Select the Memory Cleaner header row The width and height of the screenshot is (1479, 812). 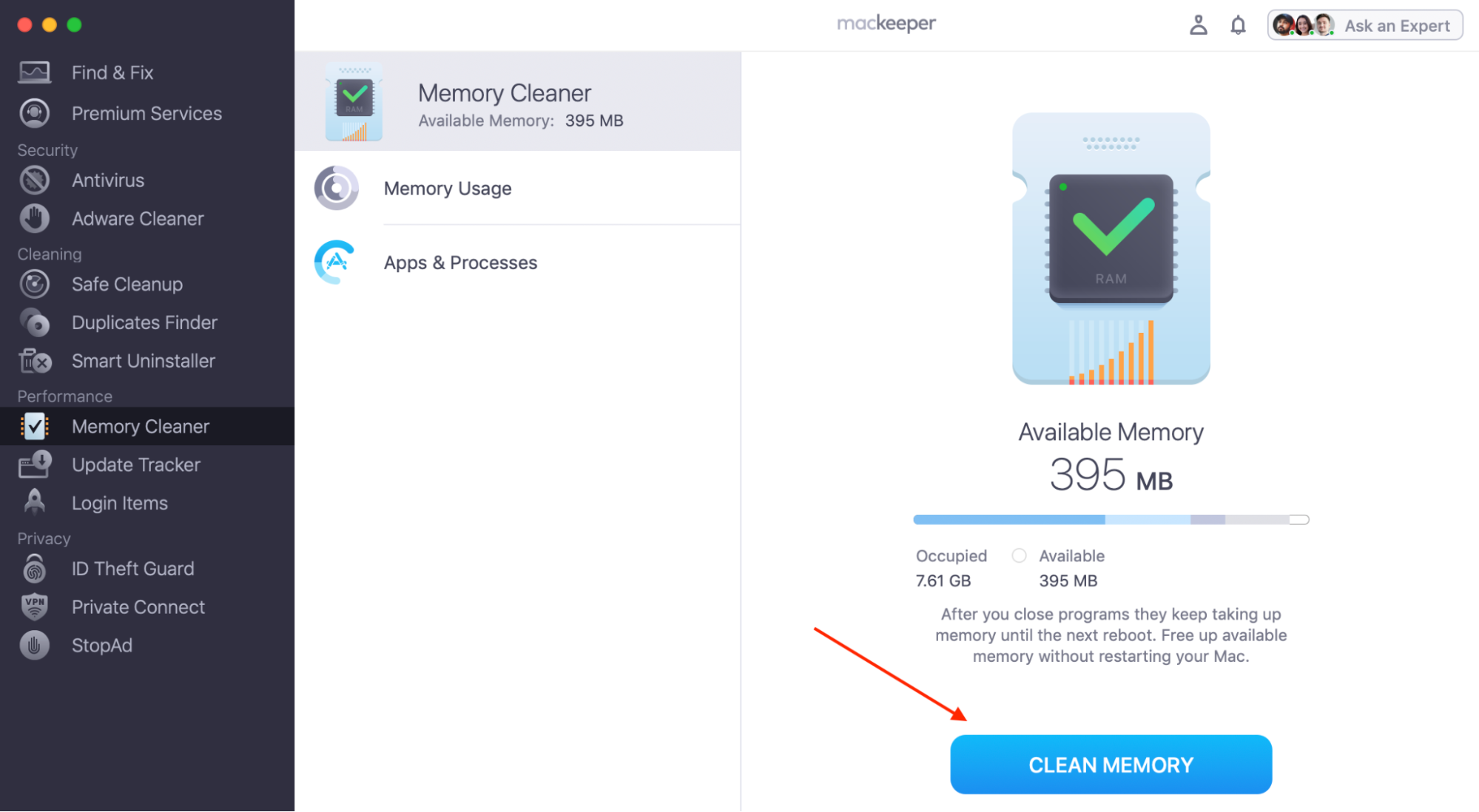pos(518,101)
